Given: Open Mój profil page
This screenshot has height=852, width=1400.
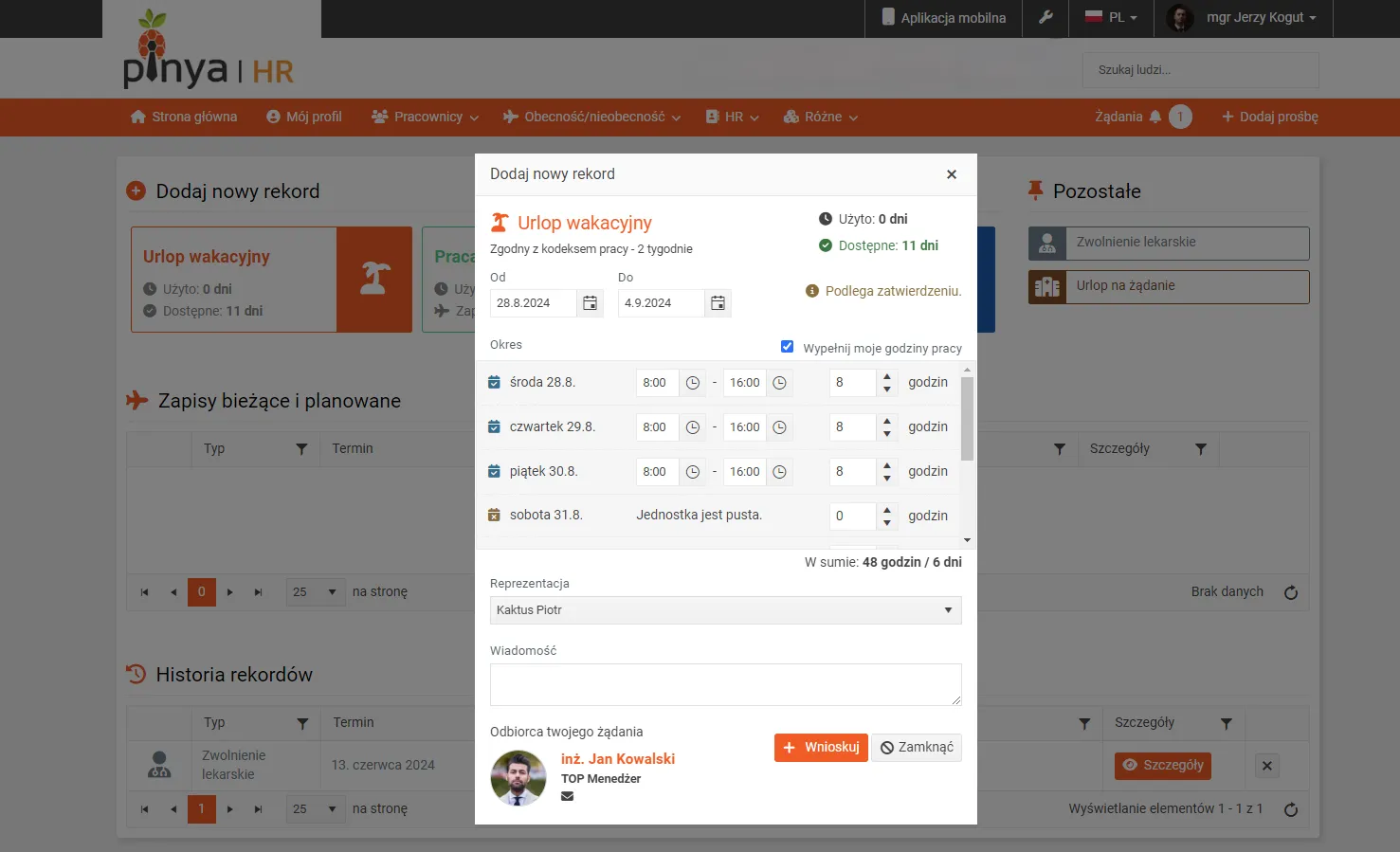Looking at the screenshot, I should point(304,117).
